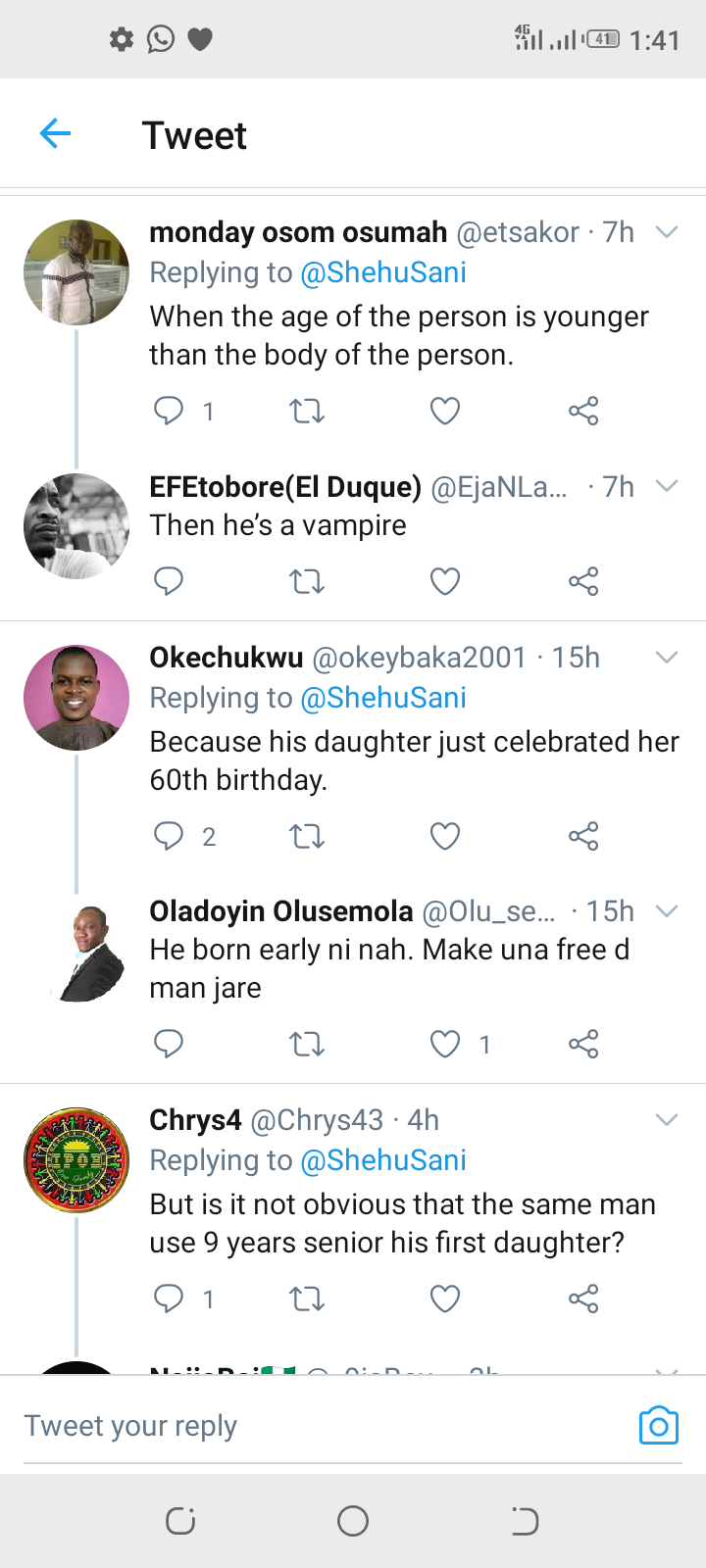Tap the back arrow in Tweet header

tap(56, 134)
